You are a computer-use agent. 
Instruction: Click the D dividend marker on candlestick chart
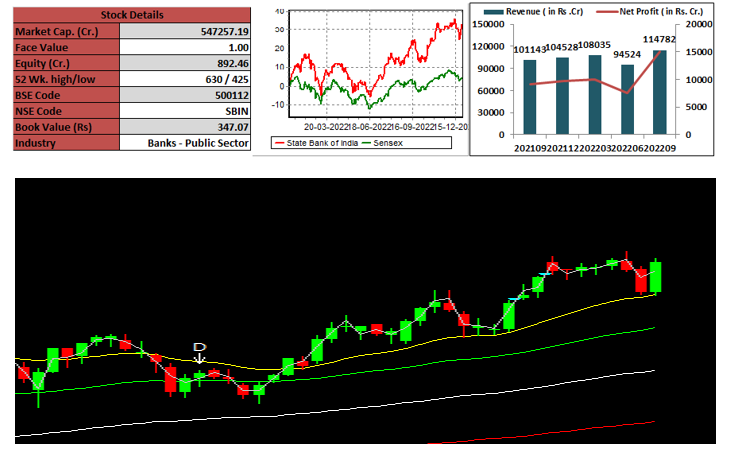tap(199, 352)
